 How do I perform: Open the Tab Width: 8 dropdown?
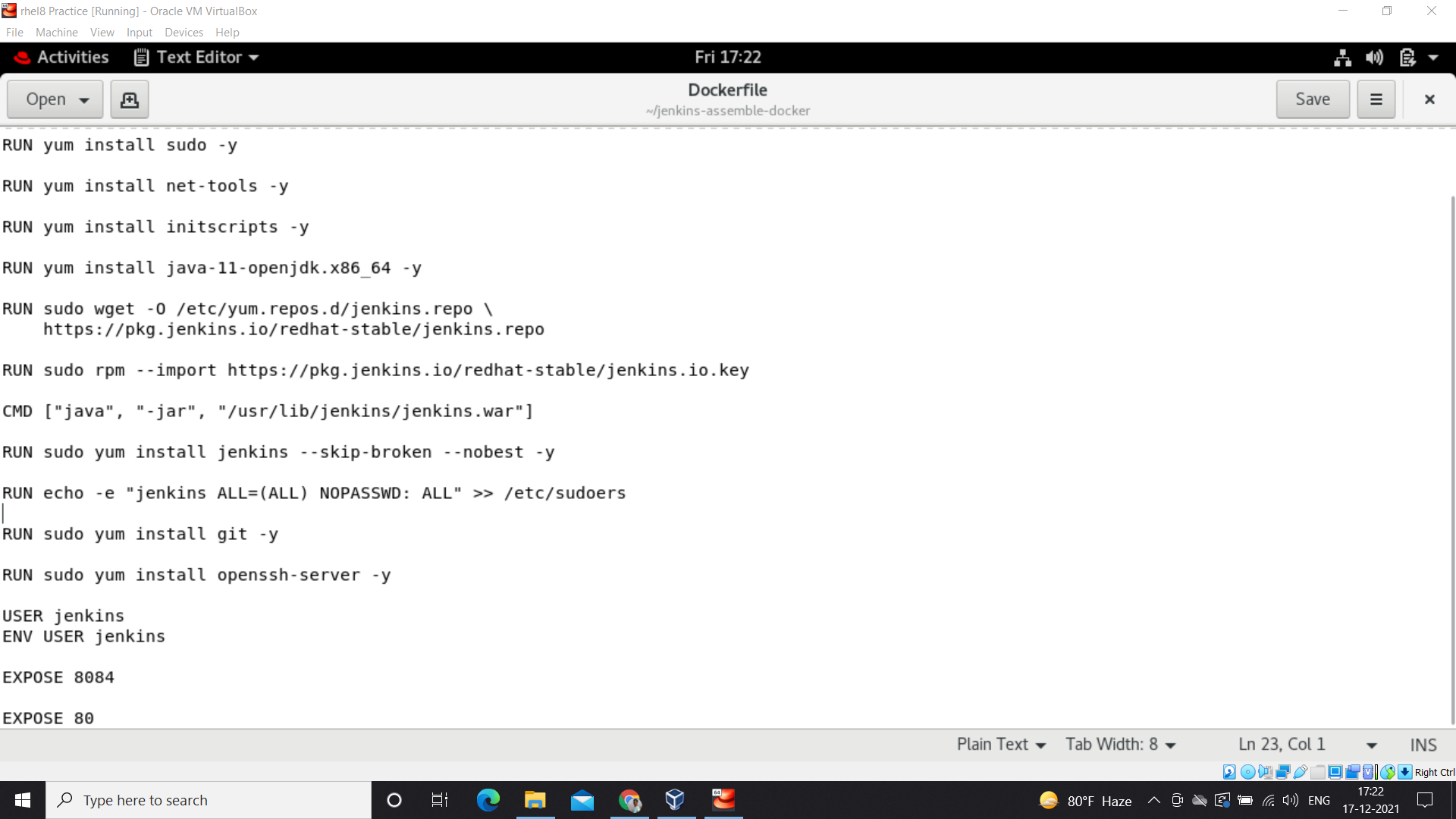[x=1121, y=744]
